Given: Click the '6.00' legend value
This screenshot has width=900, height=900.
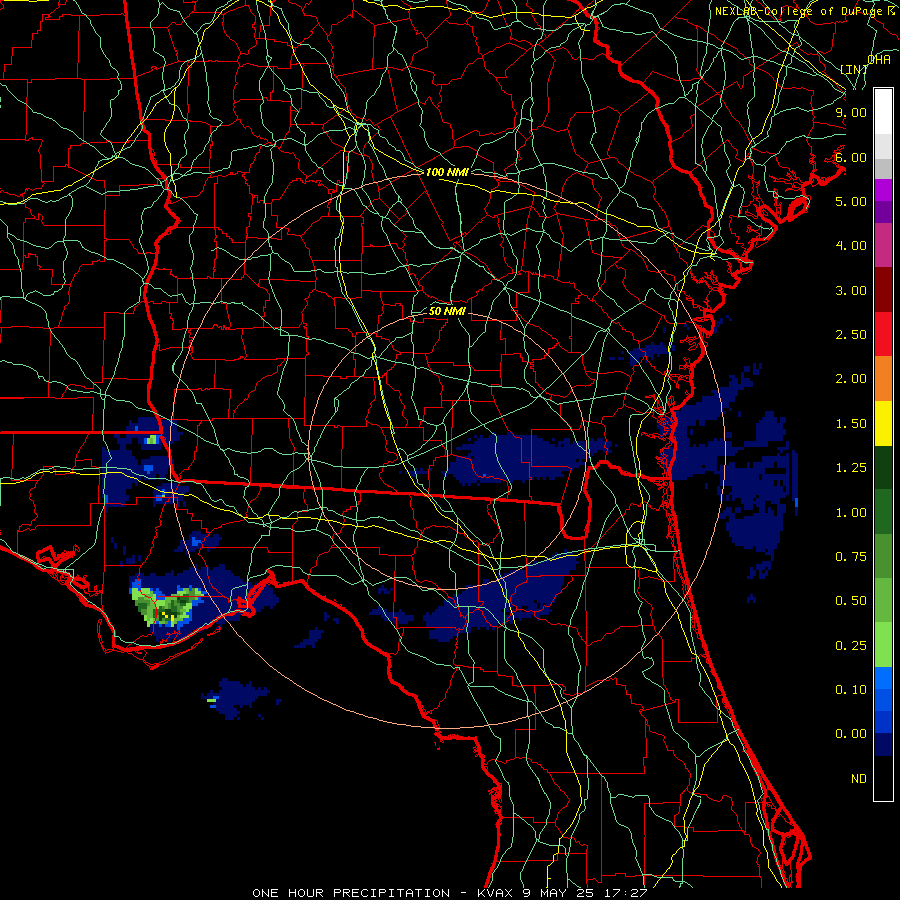Looking at the screenshot, I should tap(851, 157).
